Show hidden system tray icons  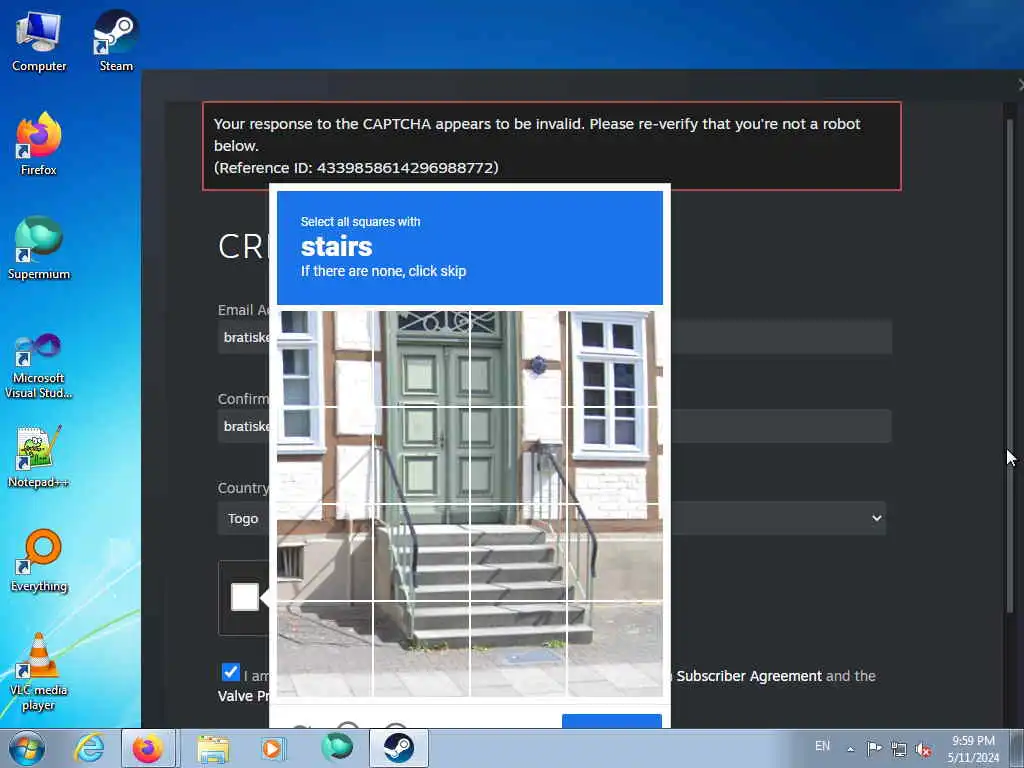coord(850,749)
